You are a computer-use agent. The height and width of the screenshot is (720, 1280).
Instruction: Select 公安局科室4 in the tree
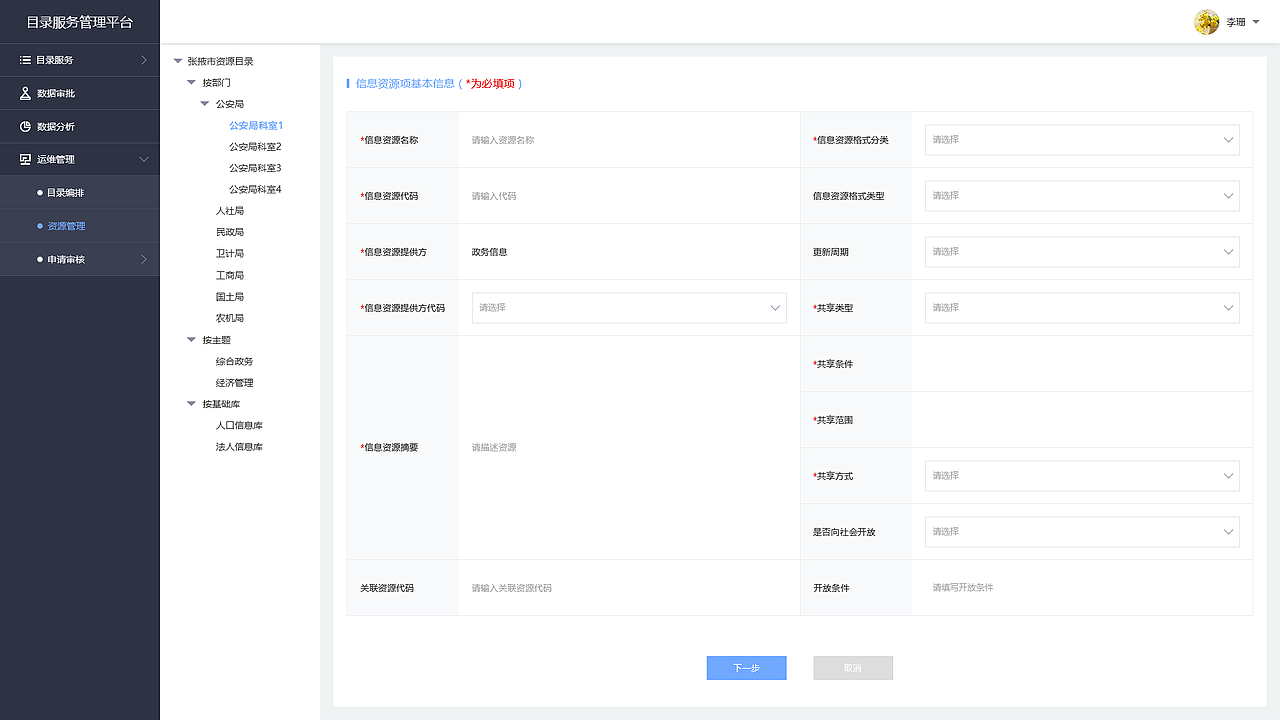255,189
